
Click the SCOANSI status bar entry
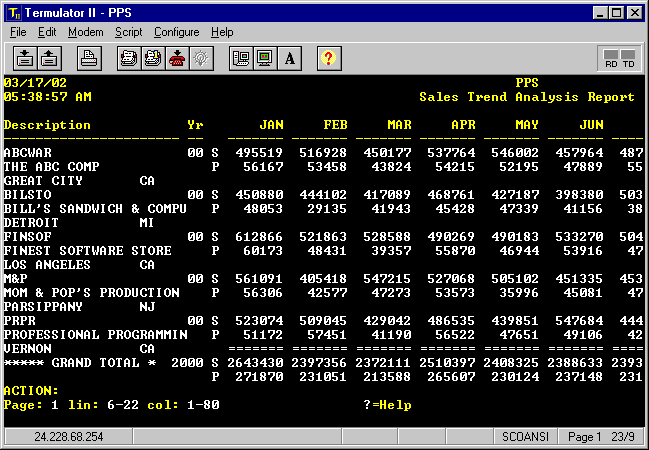click(525, 437)
